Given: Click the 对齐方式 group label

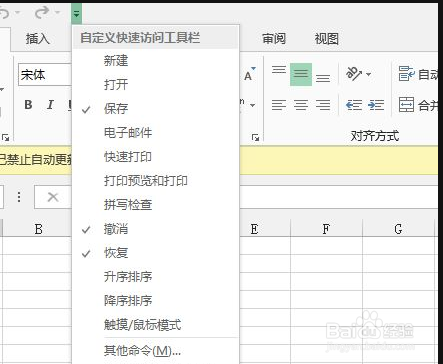Looking at the screenshot, I should 374,136.
